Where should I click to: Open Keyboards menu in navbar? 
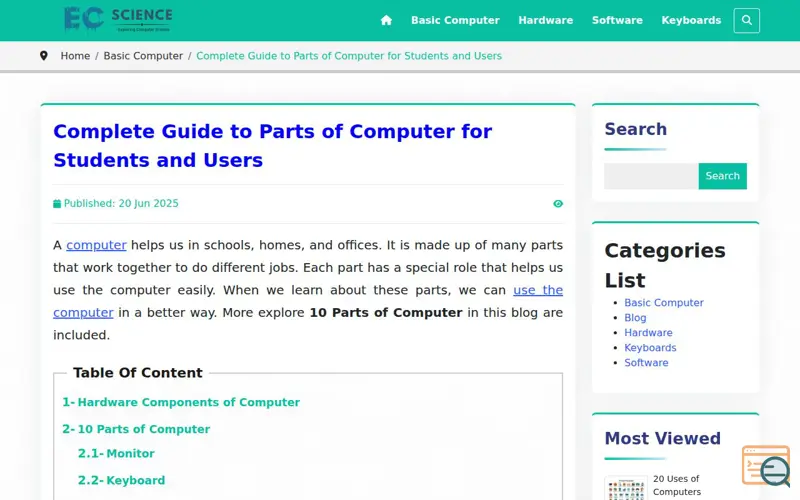(691, 20)
